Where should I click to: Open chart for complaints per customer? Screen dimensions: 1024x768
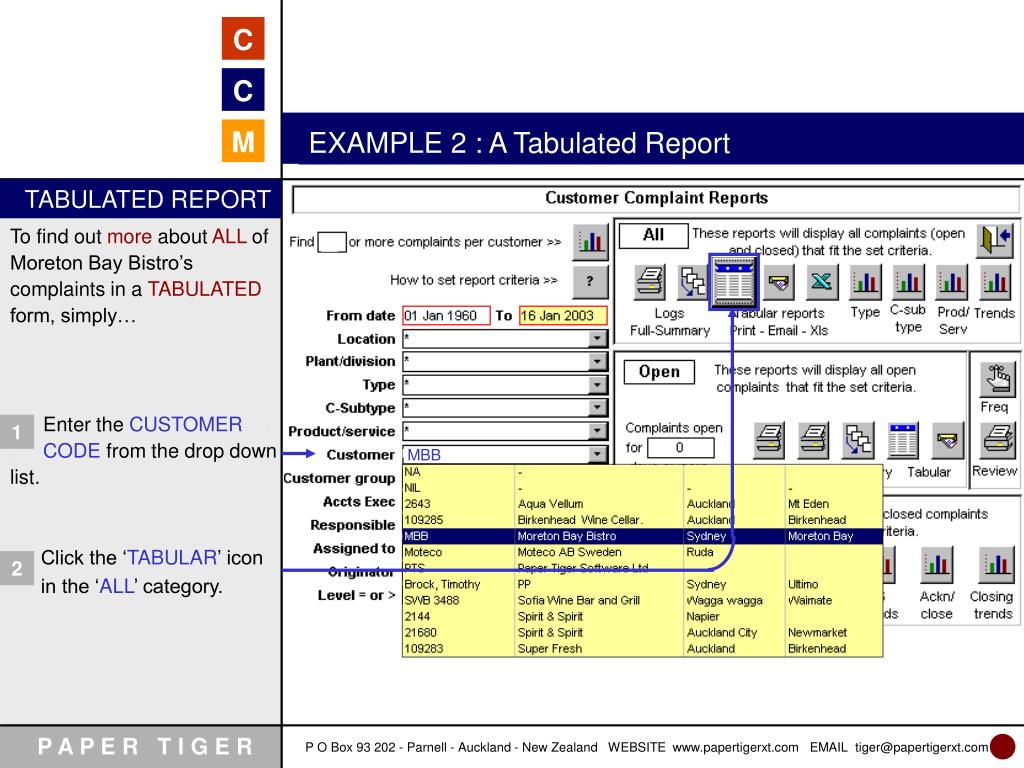tap(590, 242)
